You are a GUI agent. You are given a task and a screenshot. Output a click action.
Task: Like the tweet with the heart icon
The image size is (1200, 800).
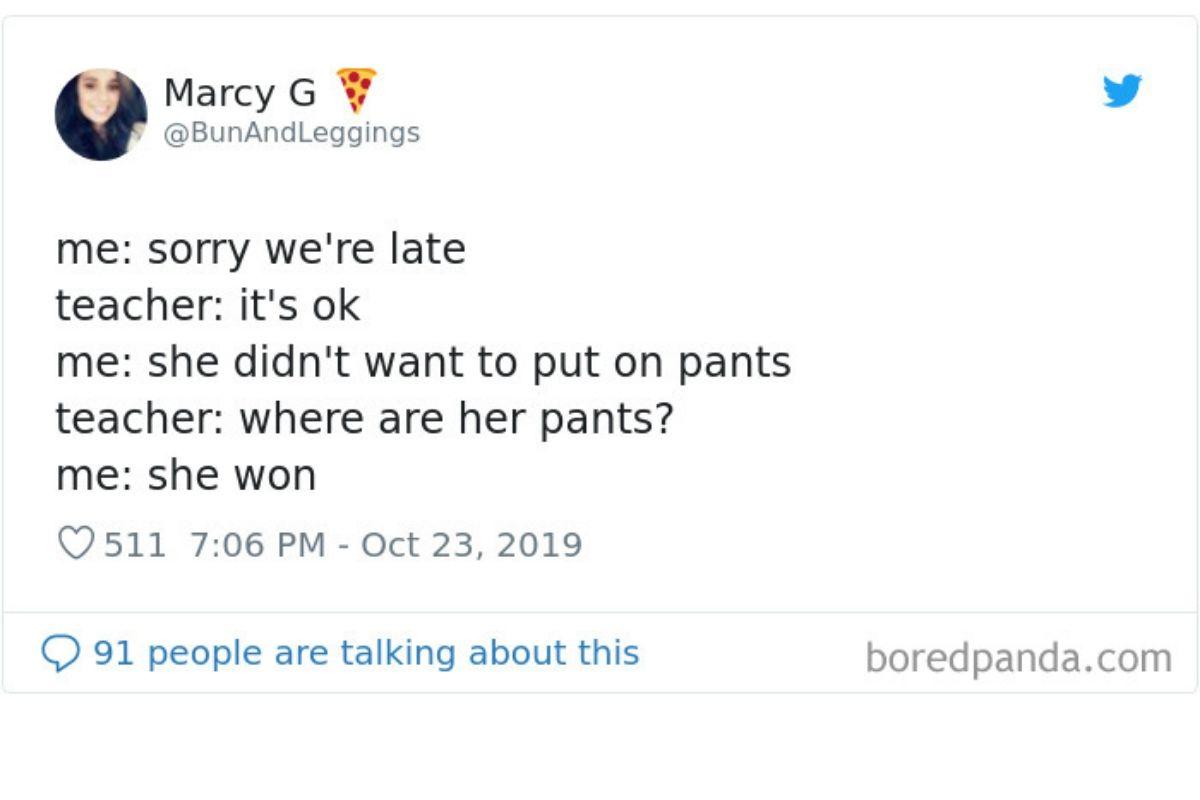(75, 544)
